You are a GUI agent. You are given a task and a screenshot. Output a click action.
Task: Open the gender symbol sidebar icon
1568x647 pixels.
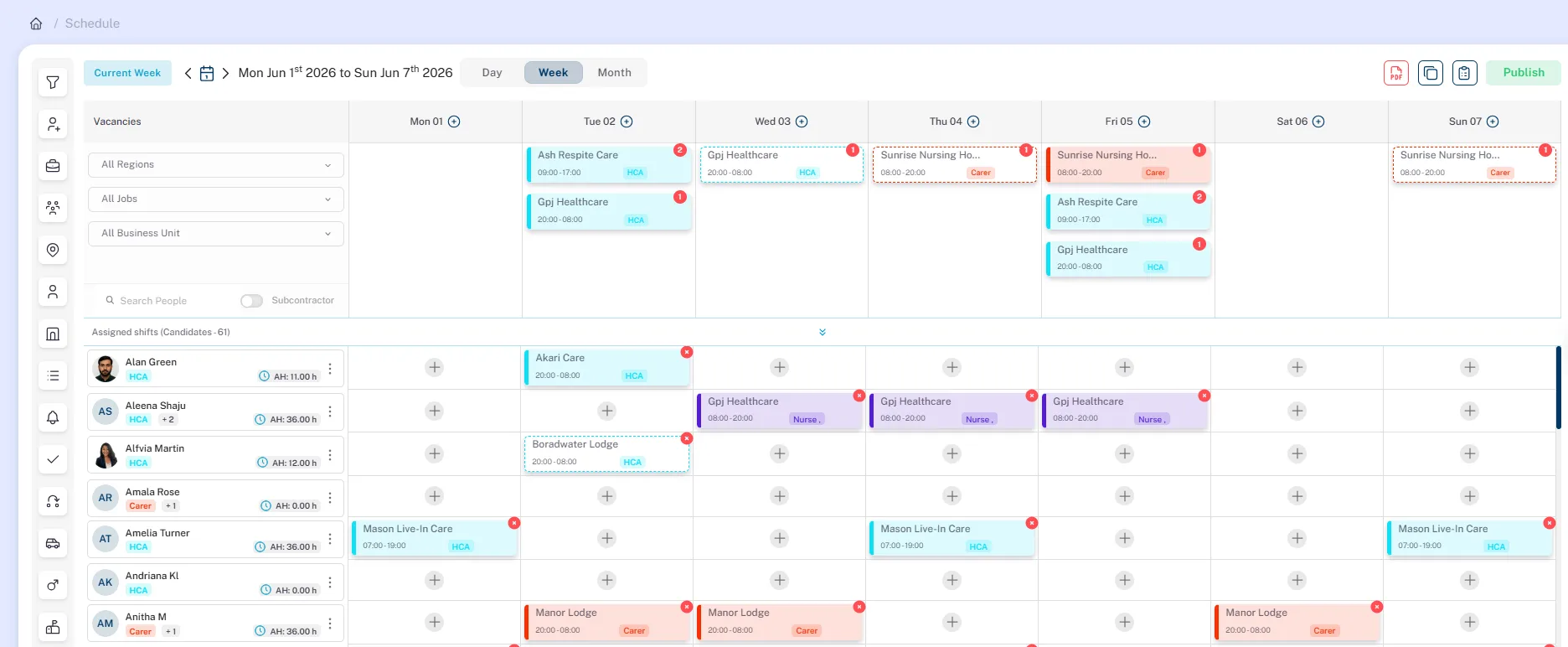point(53,585)
